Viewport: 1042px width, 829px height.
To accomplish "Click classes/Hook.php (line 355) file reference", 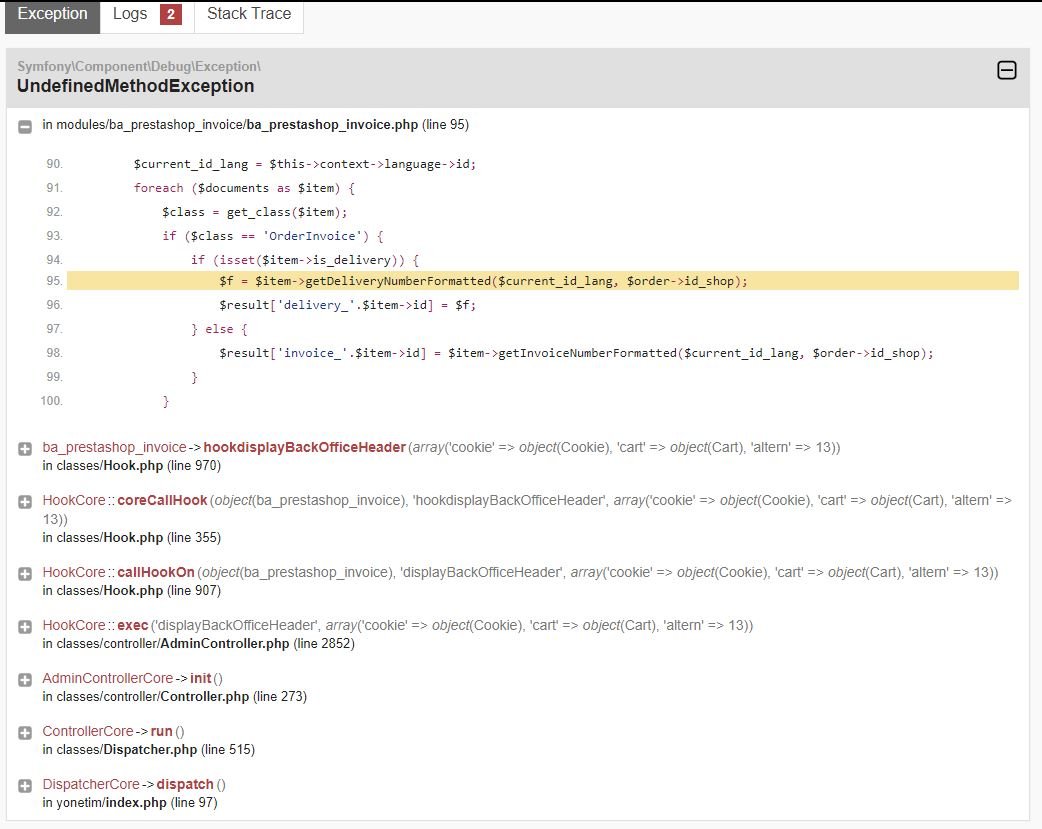I will pyautogui.click(x=132, y=538).
